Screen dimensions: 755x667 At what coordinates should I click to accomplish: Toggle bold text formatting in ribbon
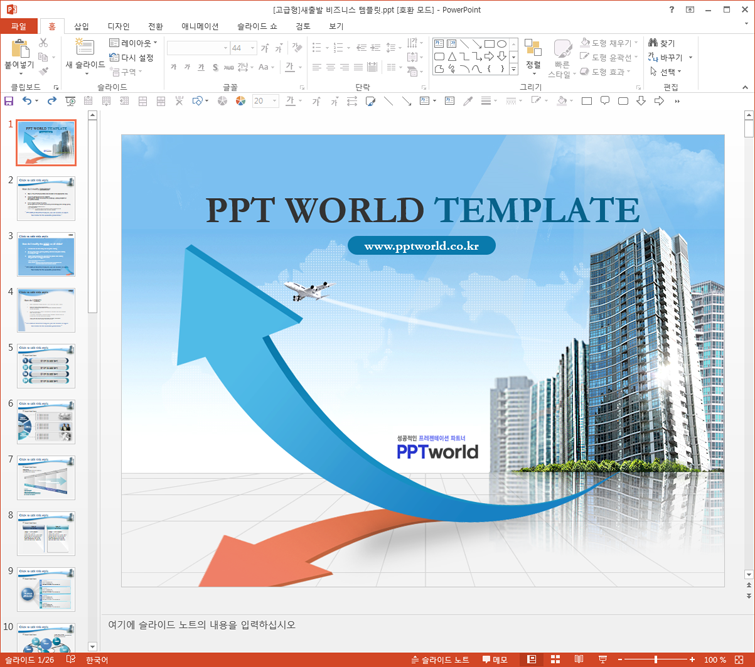[x=173, y=67]
